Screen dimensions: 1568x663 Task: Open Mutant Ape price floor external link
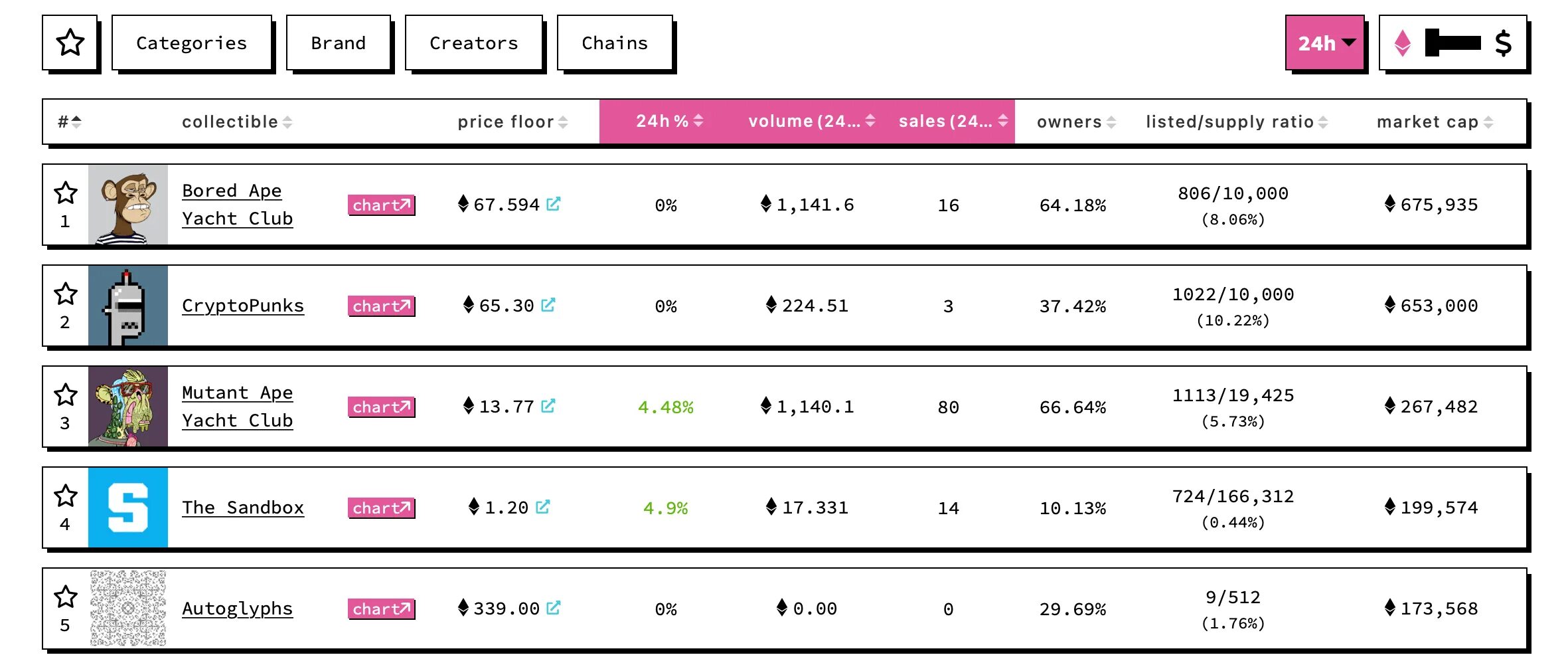[548, 406]
